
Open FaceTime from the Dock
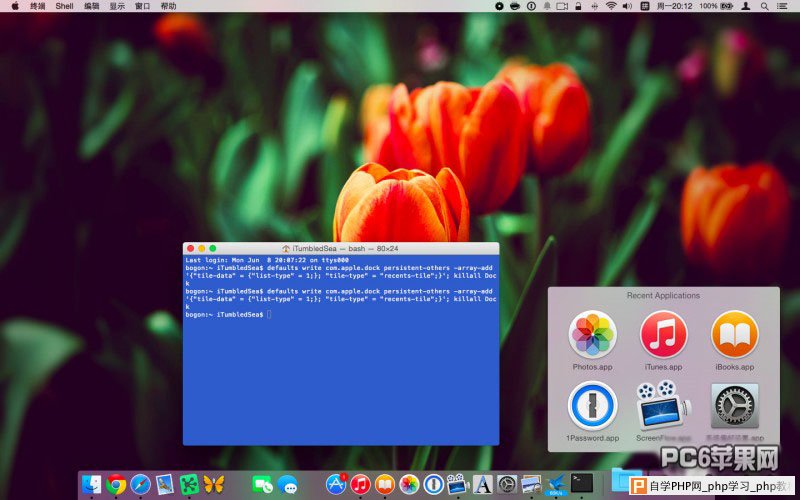[x=263, y=484]
